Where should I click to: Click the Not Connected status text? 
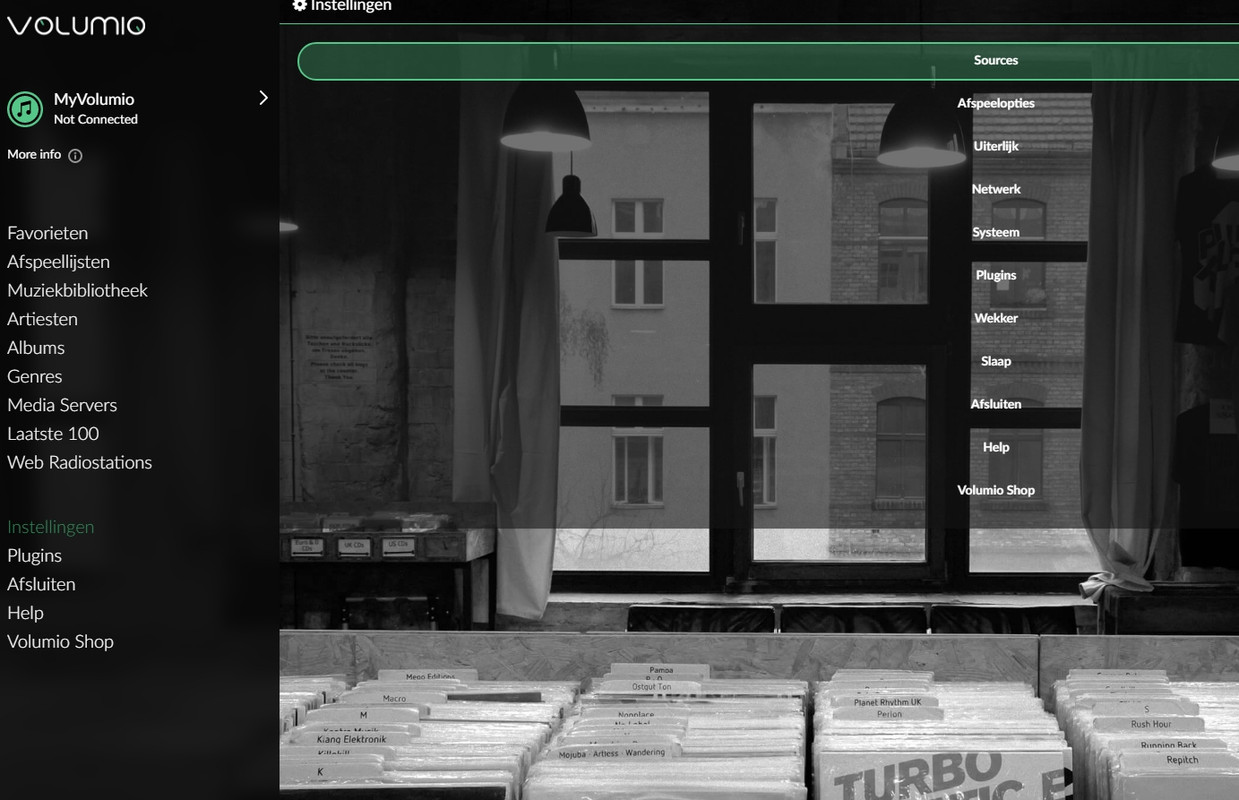click(96, 120)
